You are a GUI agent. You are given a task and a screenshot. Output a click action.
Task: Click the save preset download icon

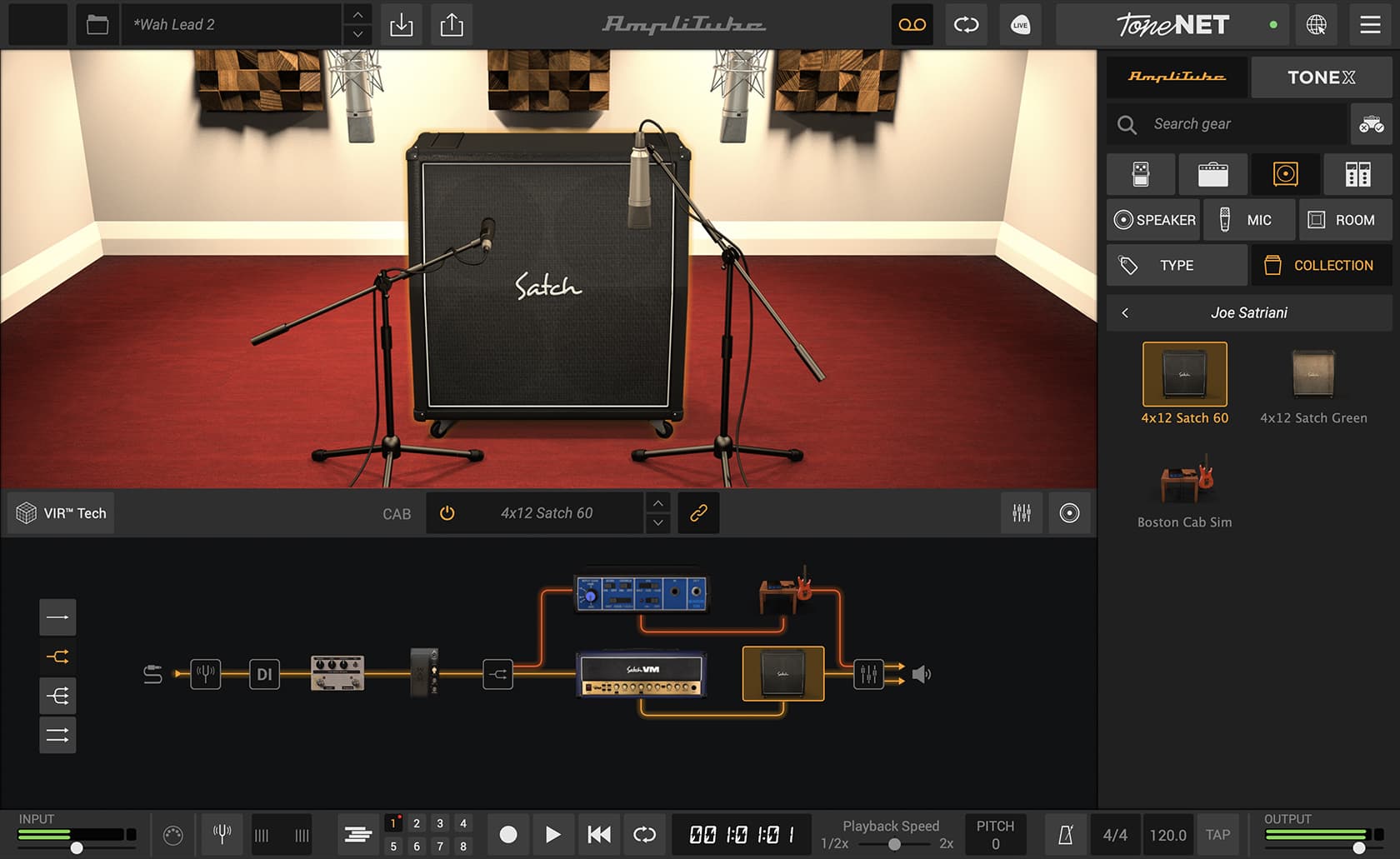[401, 25]
